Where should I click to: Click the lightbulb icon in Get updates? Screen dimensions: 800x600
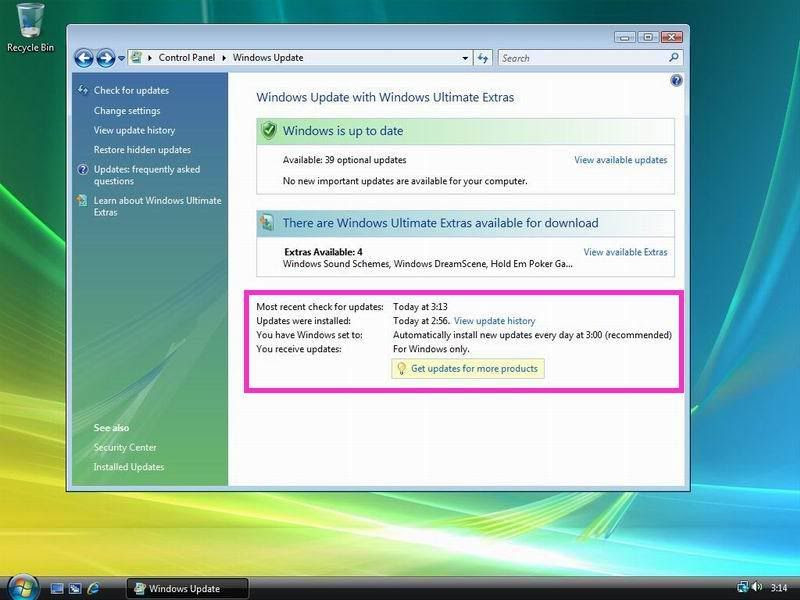401,368
